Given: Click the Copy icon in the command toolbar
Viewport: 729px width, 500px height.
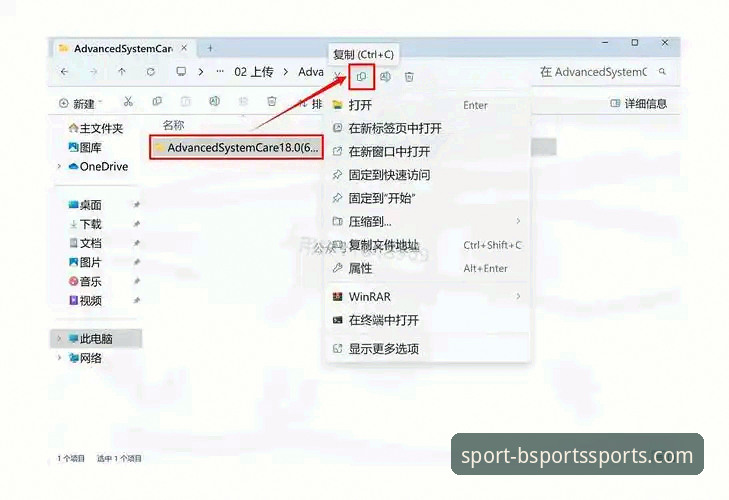Looking at the screenshot, I should coord(157,101).
